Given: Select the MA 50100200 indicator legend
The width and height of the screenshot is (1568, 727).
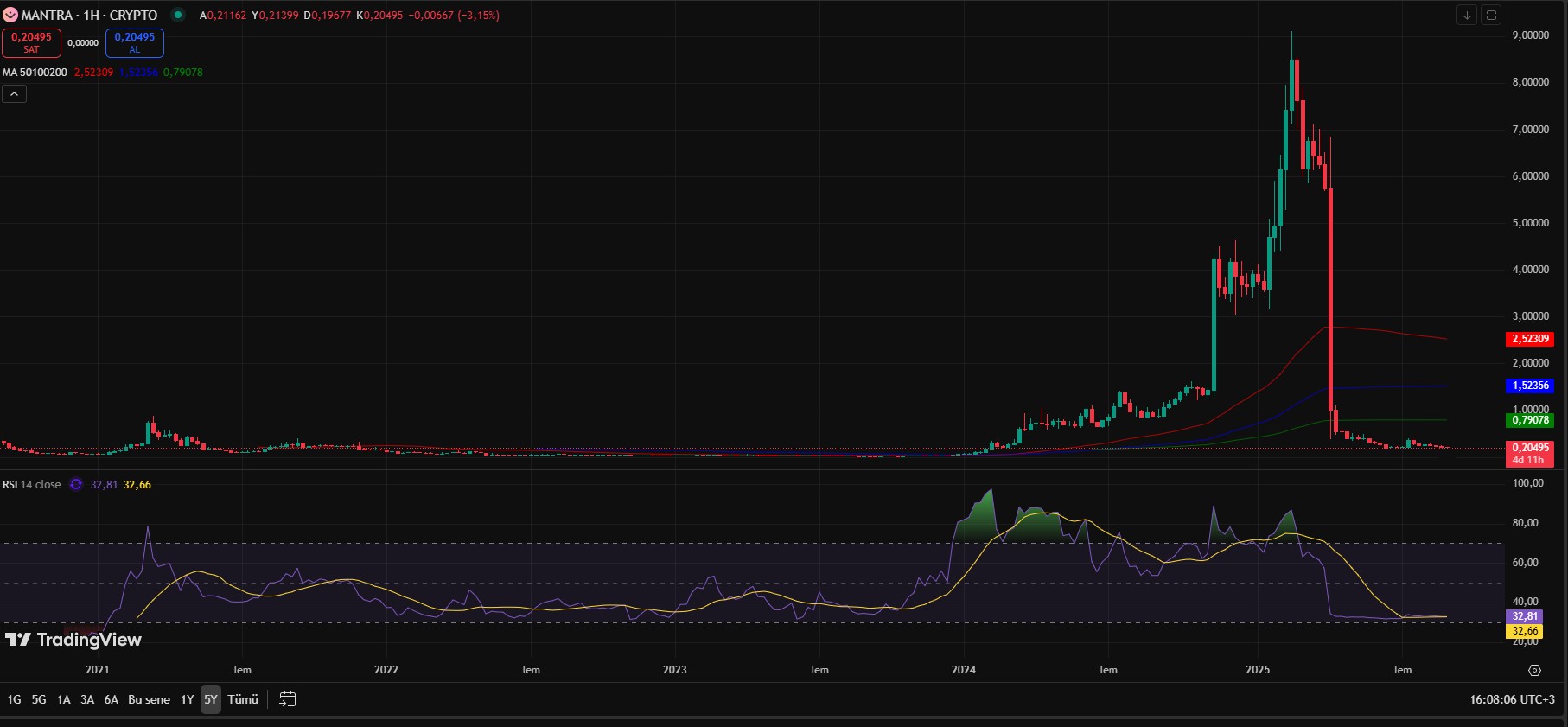Looking at the screenshot, I should (x=35, y=73).
